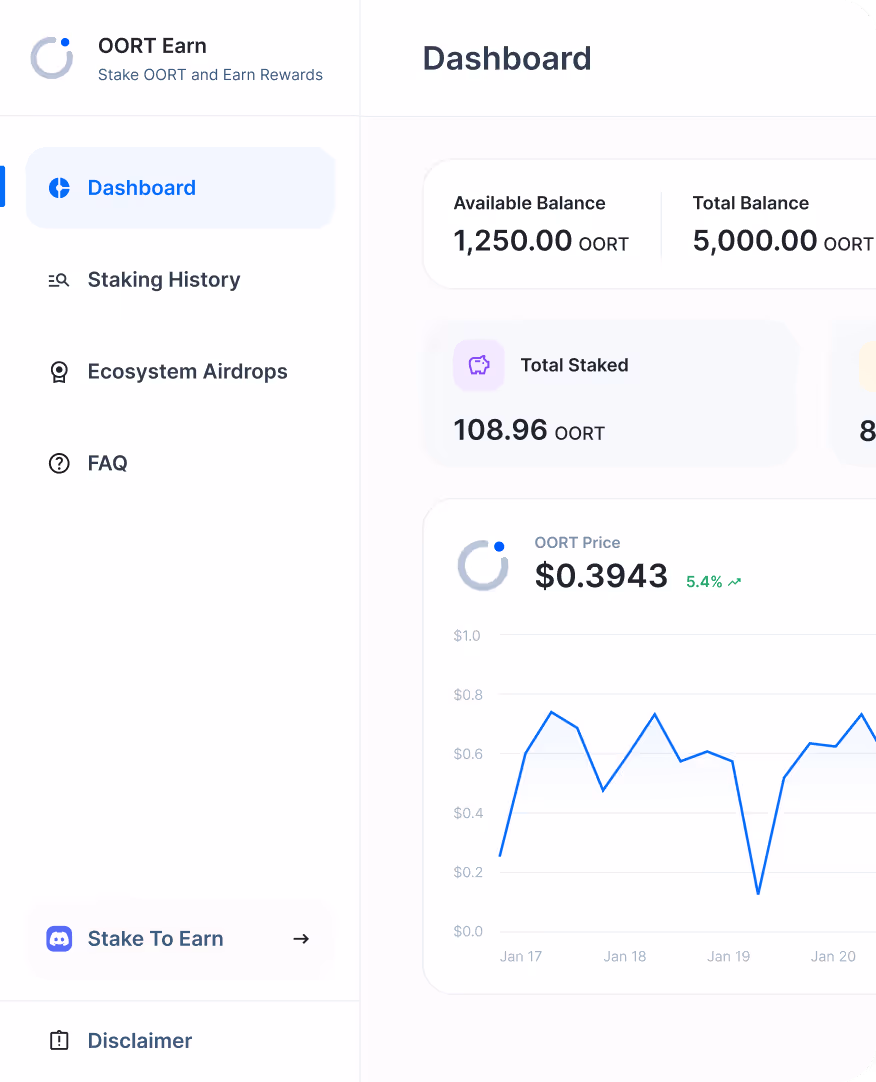
Task: Click the Jan 19 chart date label
Action: (728, 957)
